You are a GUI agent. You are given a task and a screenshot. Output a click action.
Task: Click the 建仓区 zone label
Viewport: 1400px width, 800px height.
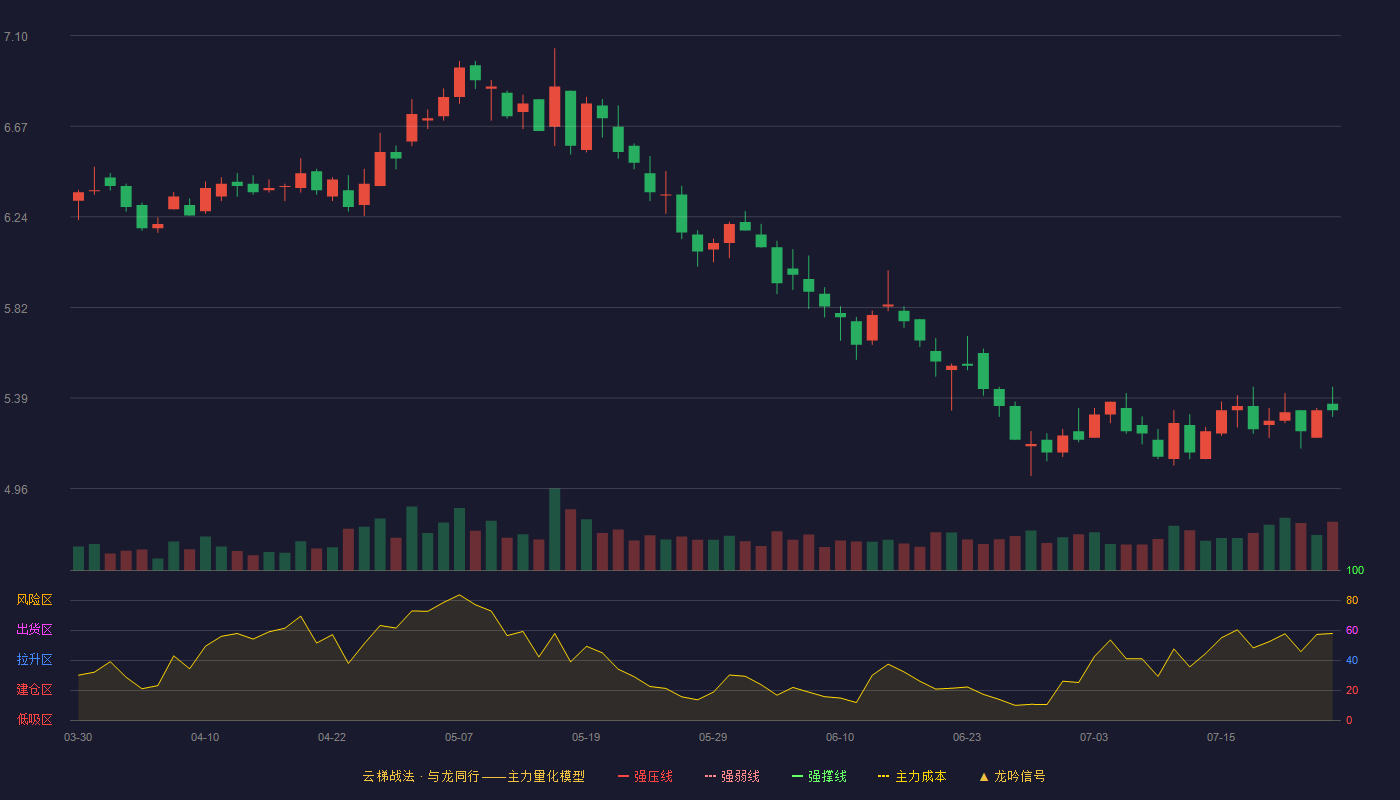(34, 690)
